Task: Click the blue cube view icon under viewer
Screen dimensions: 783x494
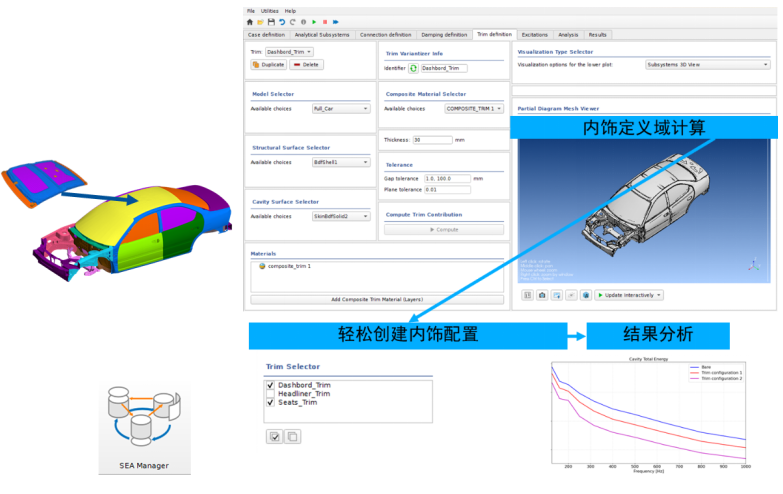Action: tap(586, 295)
